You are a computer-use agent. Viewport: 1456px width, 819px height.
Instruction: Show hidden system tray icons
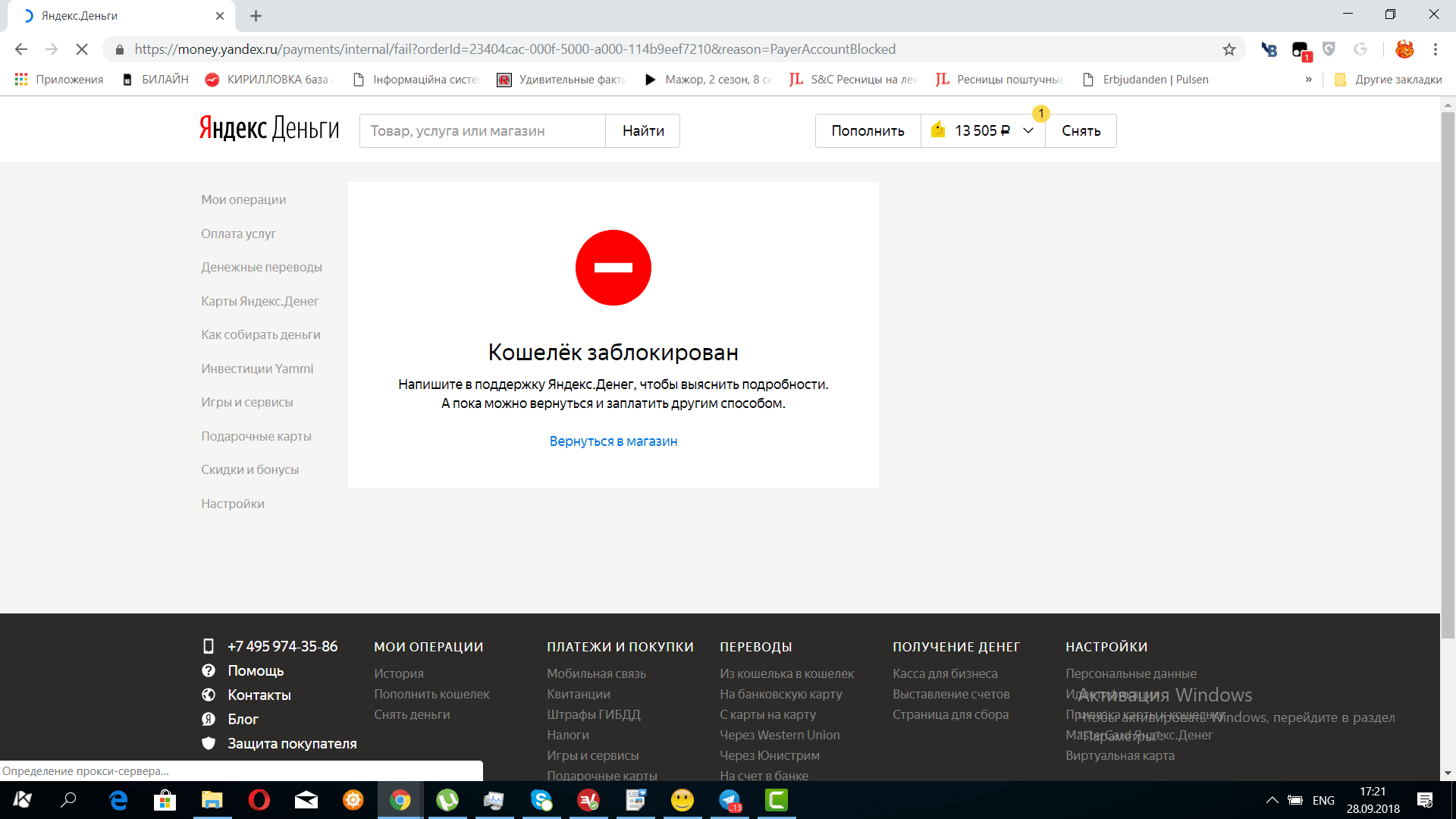coord(1272,800)
